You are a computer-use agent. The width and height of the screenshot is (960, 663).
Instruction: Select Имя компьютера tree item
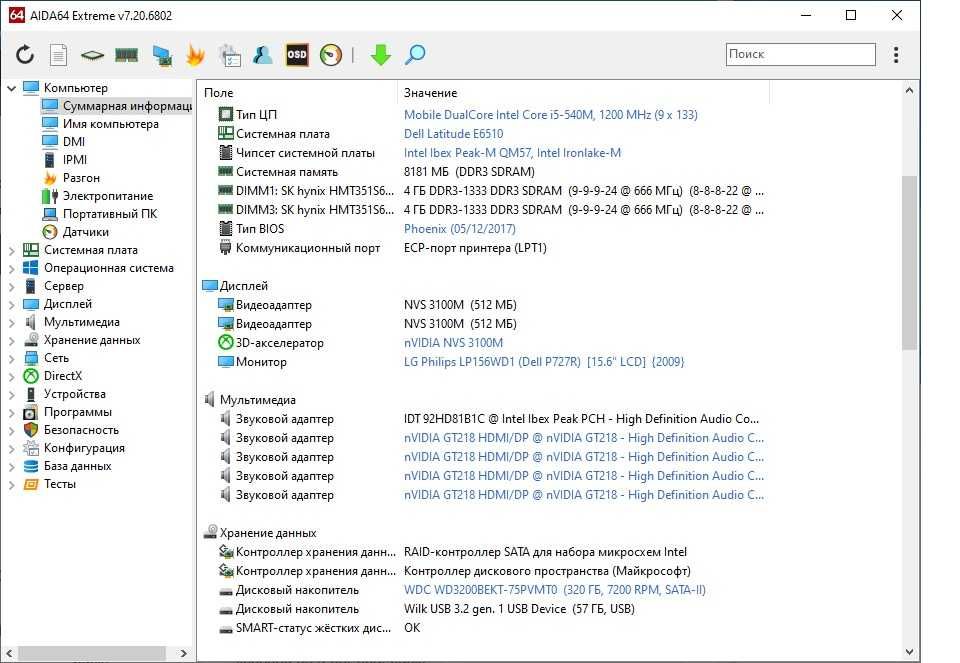(x=110, y=124)
